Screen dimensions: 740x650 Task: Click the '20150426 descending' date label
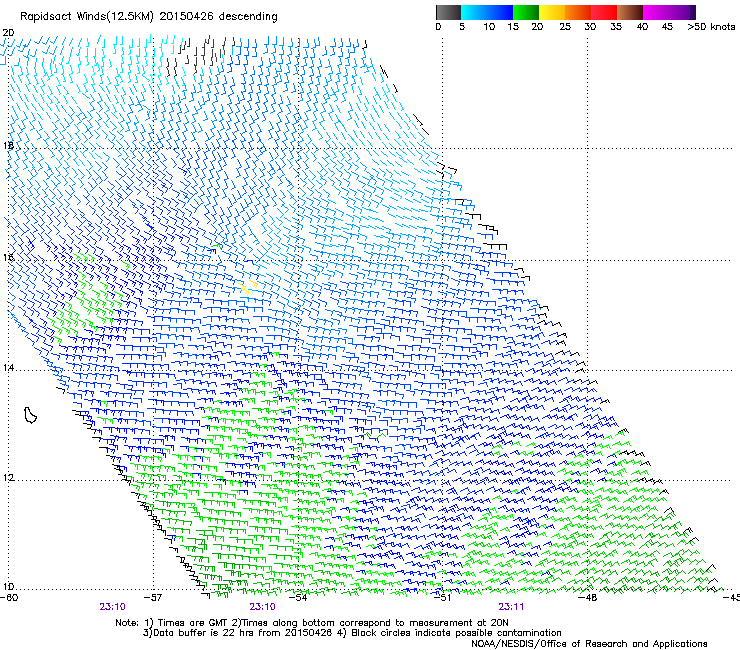point(218,17)
